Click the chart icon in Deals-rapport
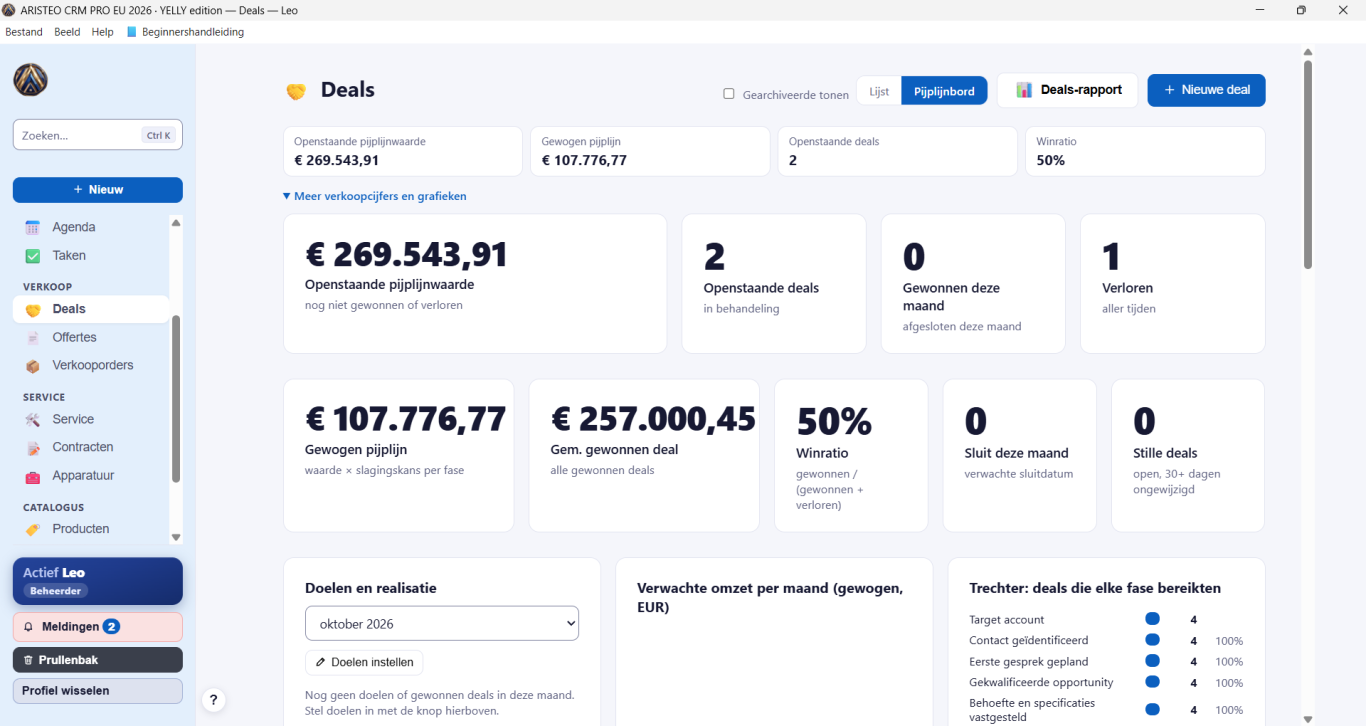 tap(1024, 90)
